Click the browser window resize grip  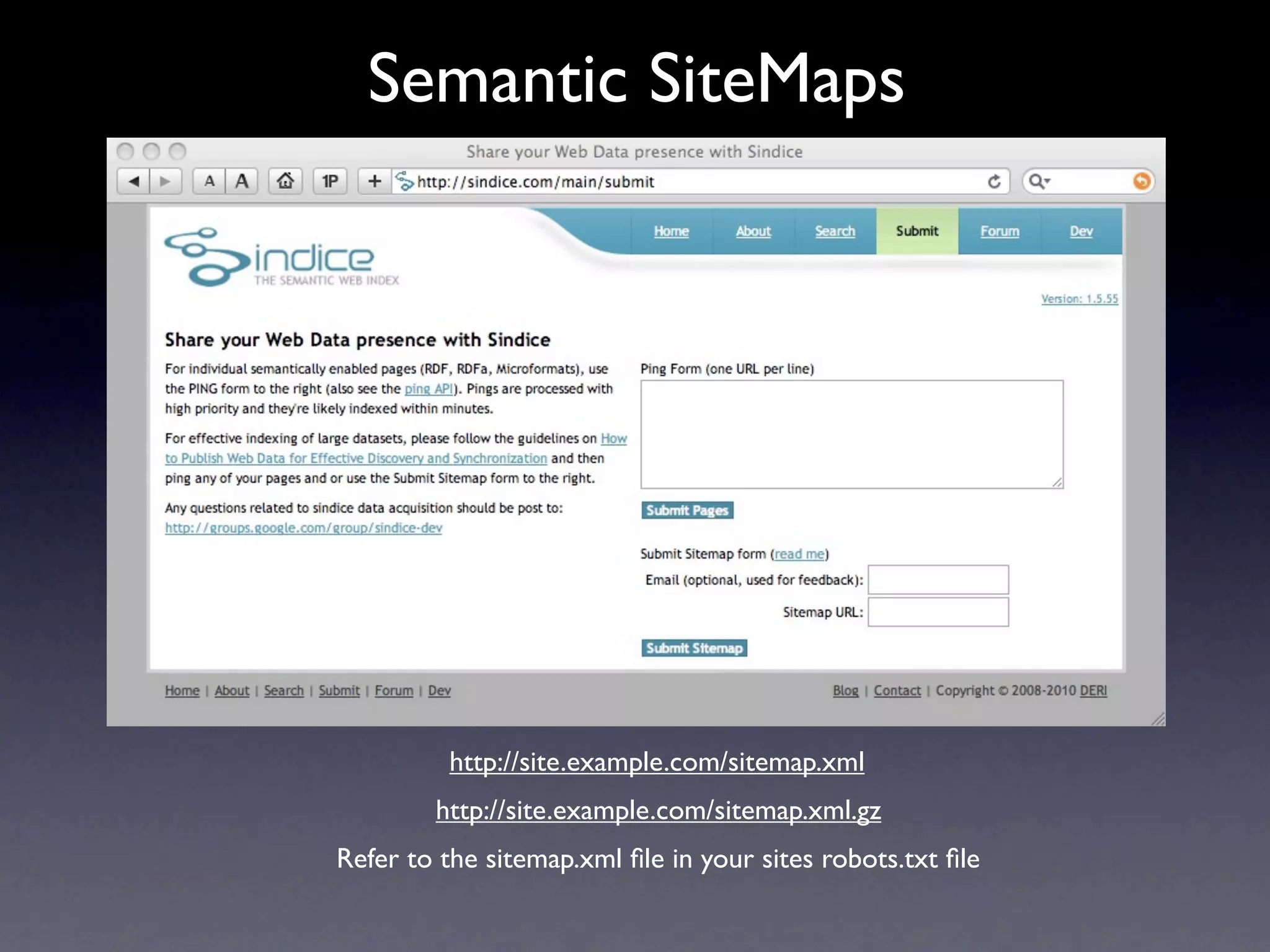pos(1158,719)
